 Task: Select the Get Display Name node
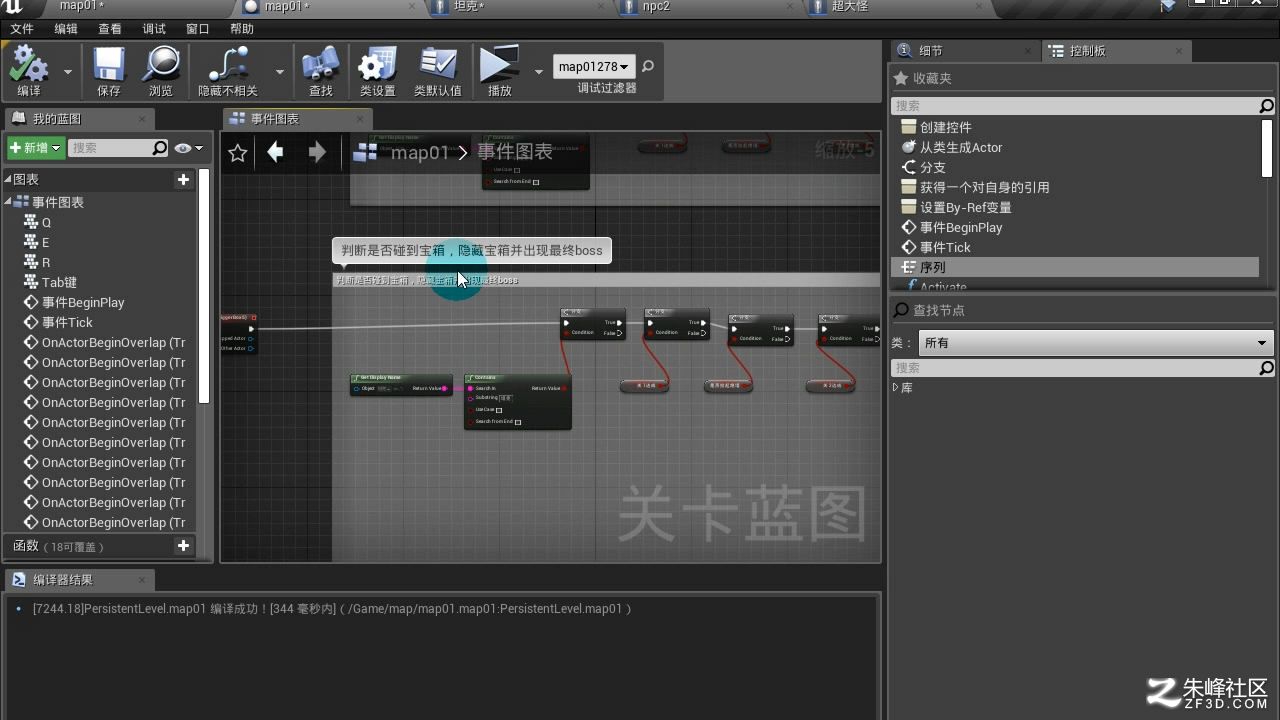pos(401,384)
